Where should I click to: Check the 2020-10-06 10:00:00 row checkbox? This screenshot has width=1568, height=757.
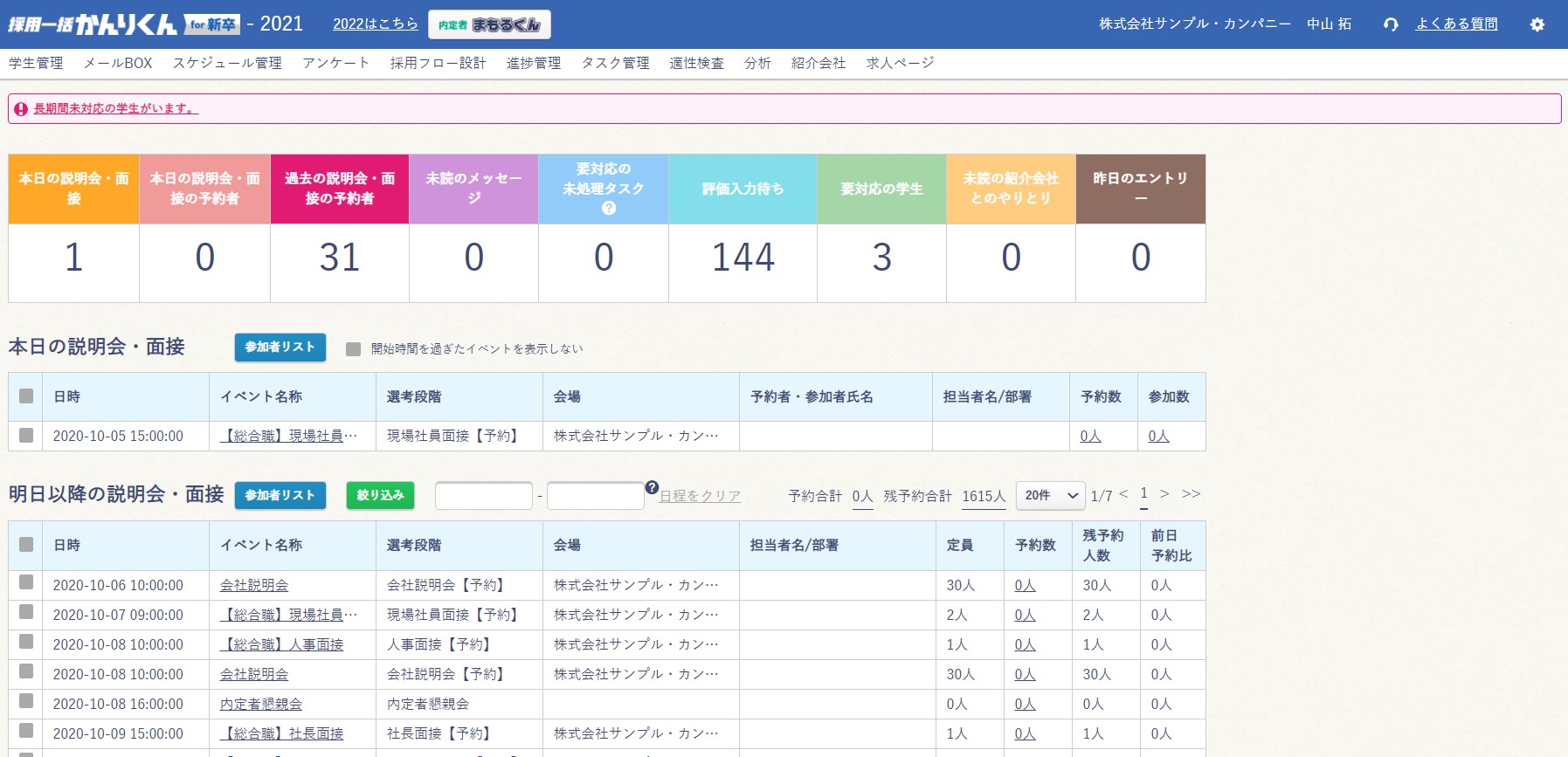point(26,582)
